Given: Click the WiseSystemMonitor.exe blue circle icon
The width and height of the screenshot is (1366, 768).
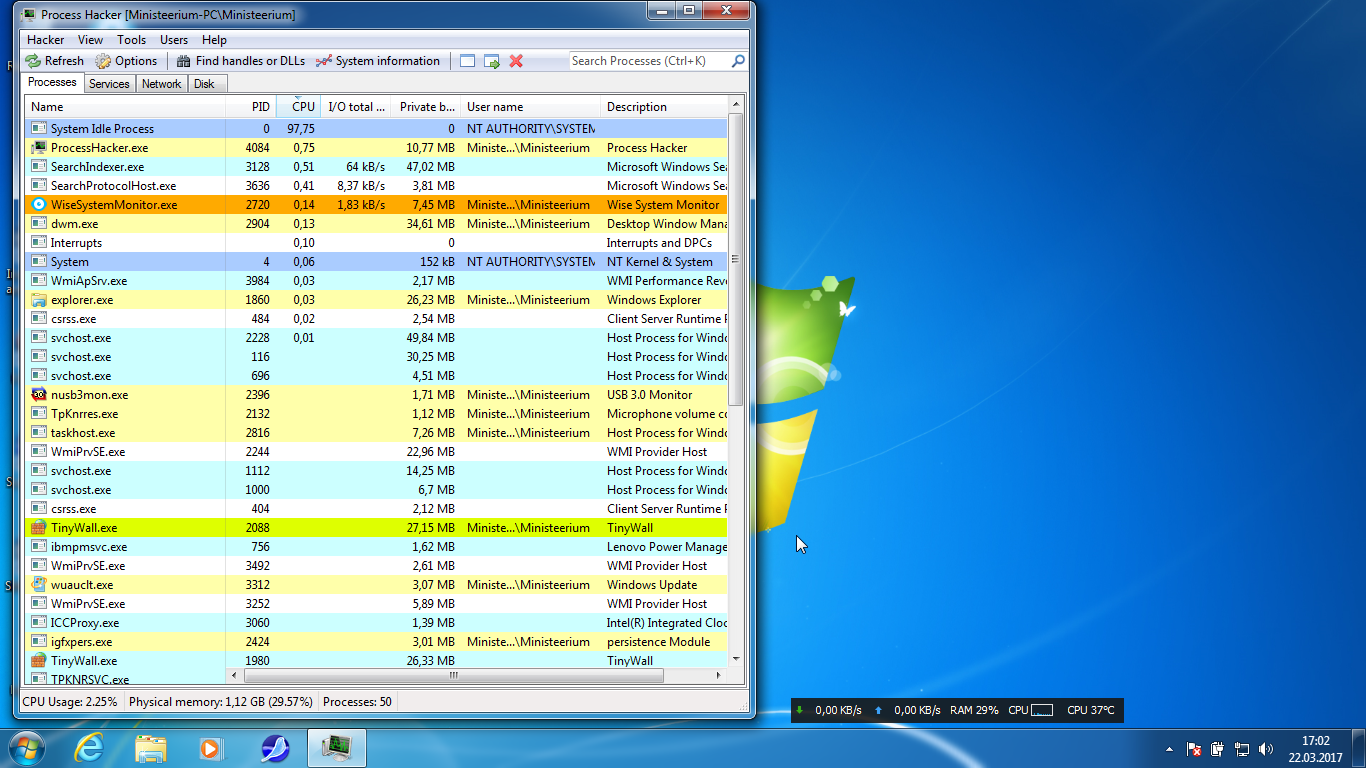Looking at the screenshot, I should [39, 205].
